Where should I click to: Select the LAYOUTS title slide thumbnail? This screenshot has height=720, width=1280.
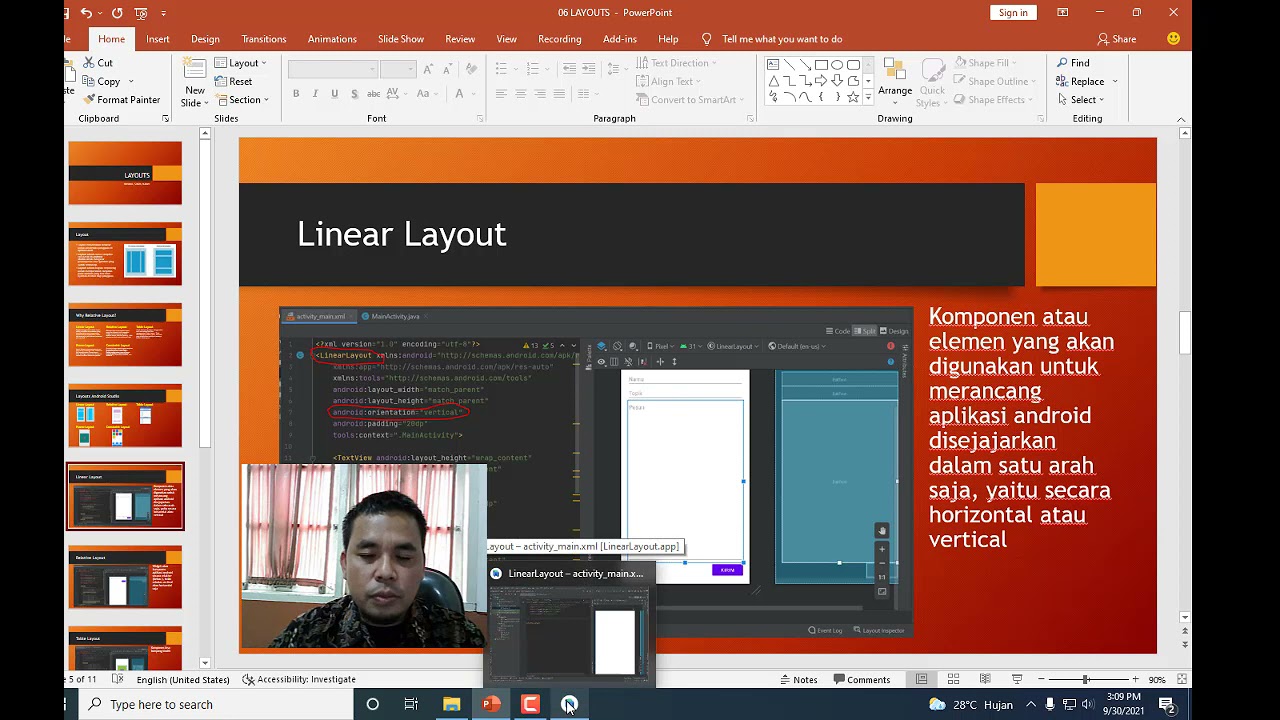125,173
